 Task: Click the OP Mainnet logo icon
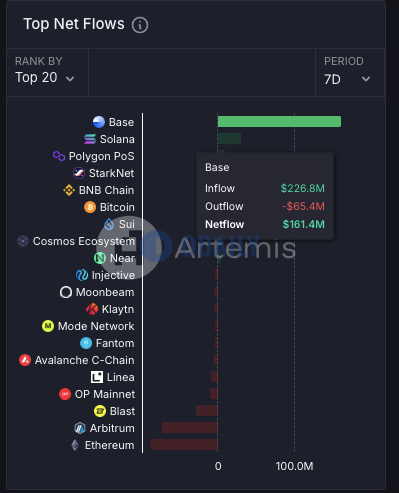[x=65, y=394]
